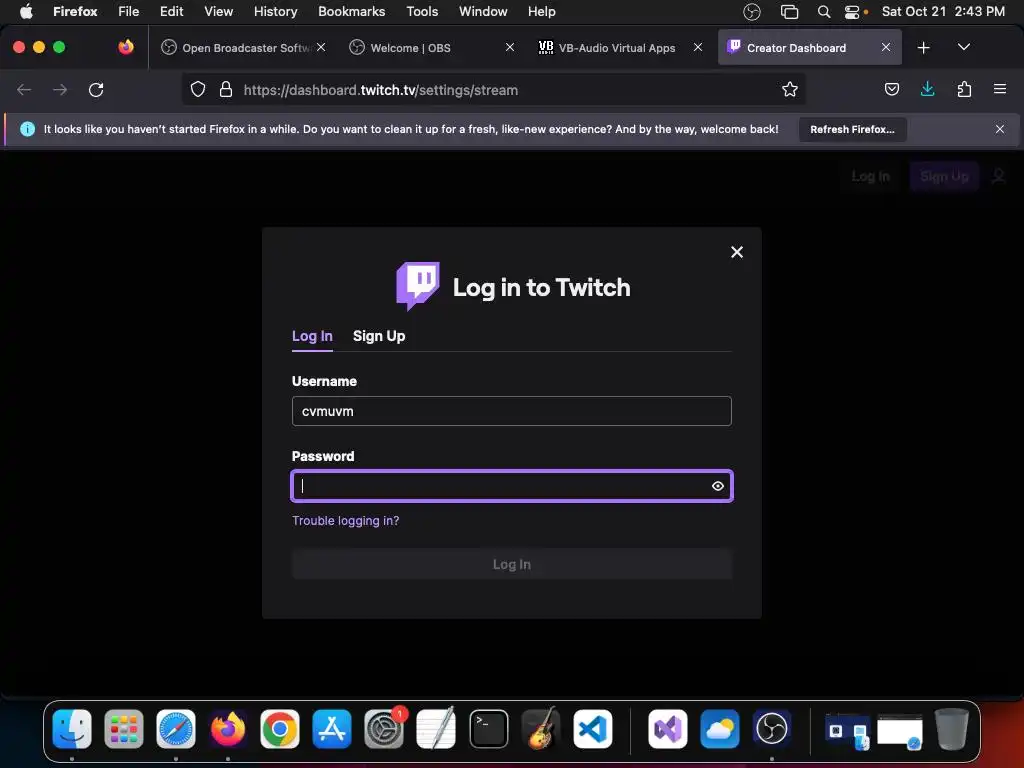Open the Help menu
The image size is (1024, 768).
click(x=541, y=11)
